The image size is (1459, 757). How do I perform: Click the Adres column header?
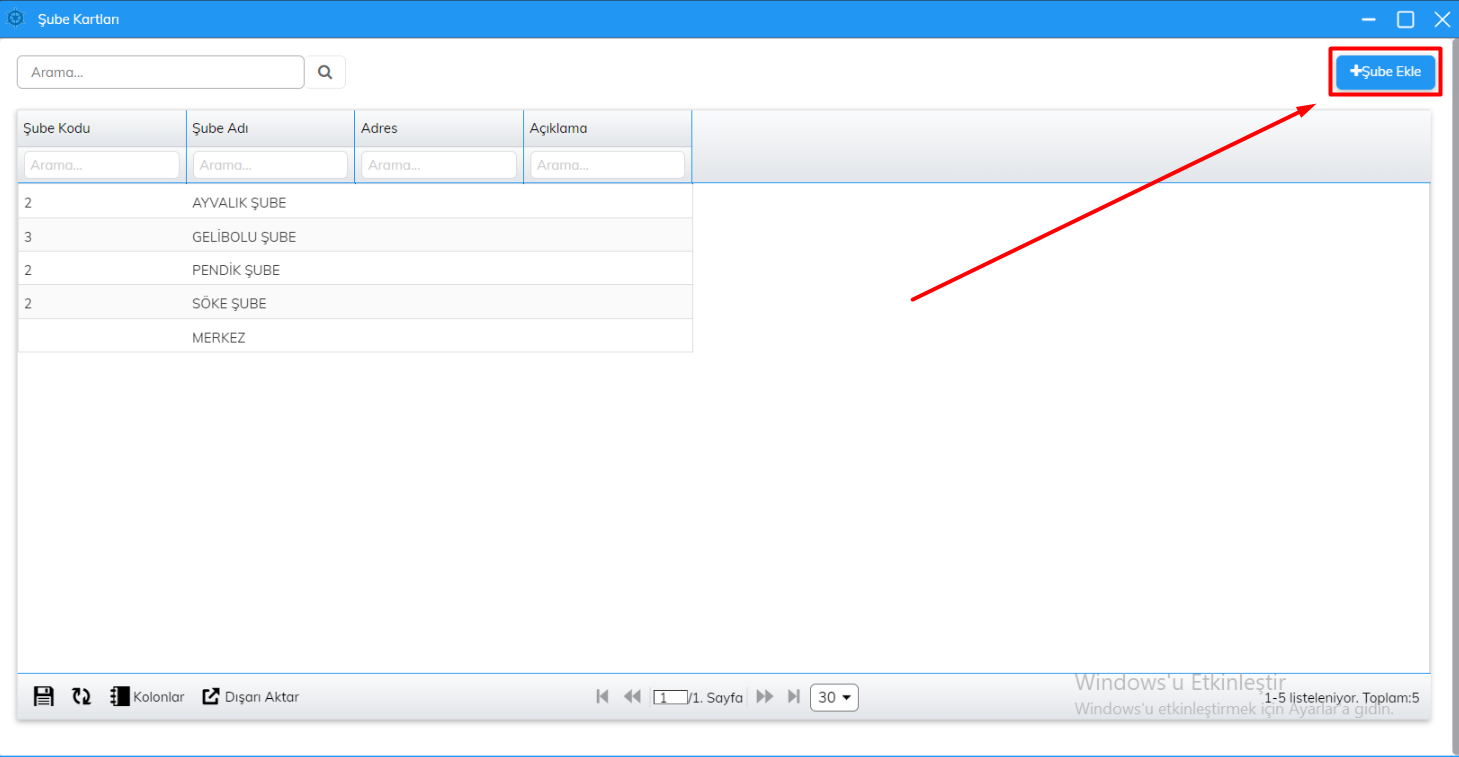click(x=379, y=128)
